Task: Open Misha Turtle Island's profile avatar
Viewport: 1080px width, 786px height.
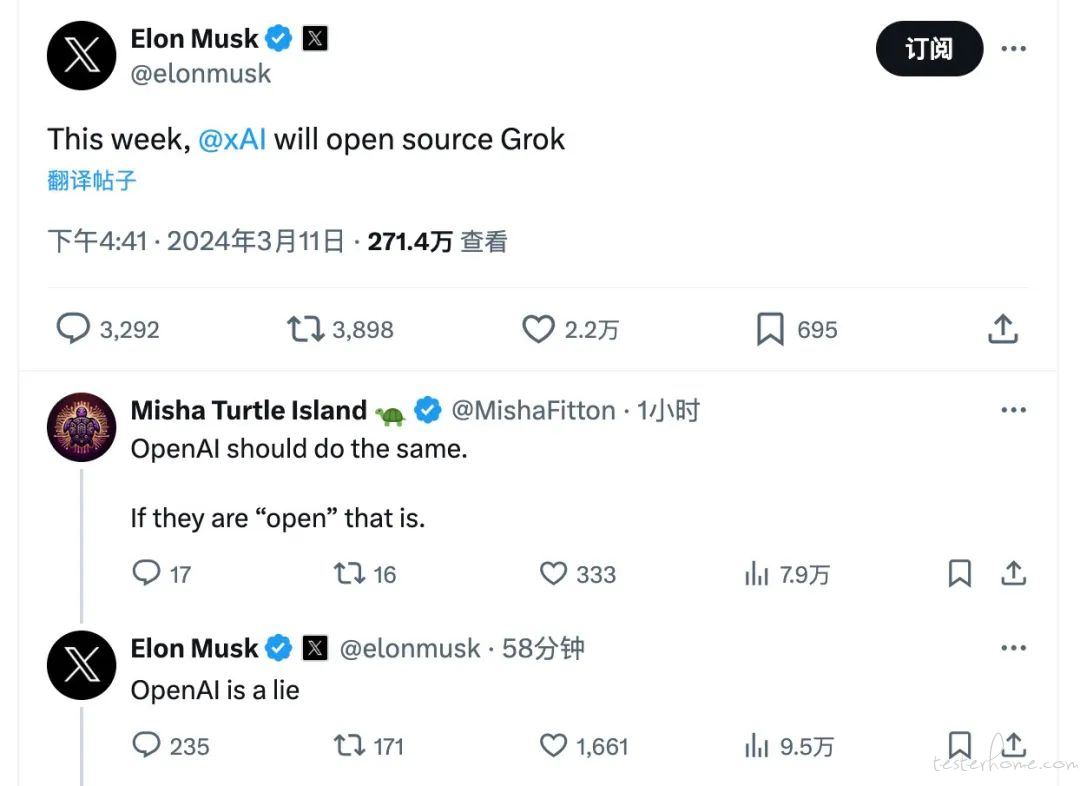Action: pyautogui.click(x=81, y=427)
